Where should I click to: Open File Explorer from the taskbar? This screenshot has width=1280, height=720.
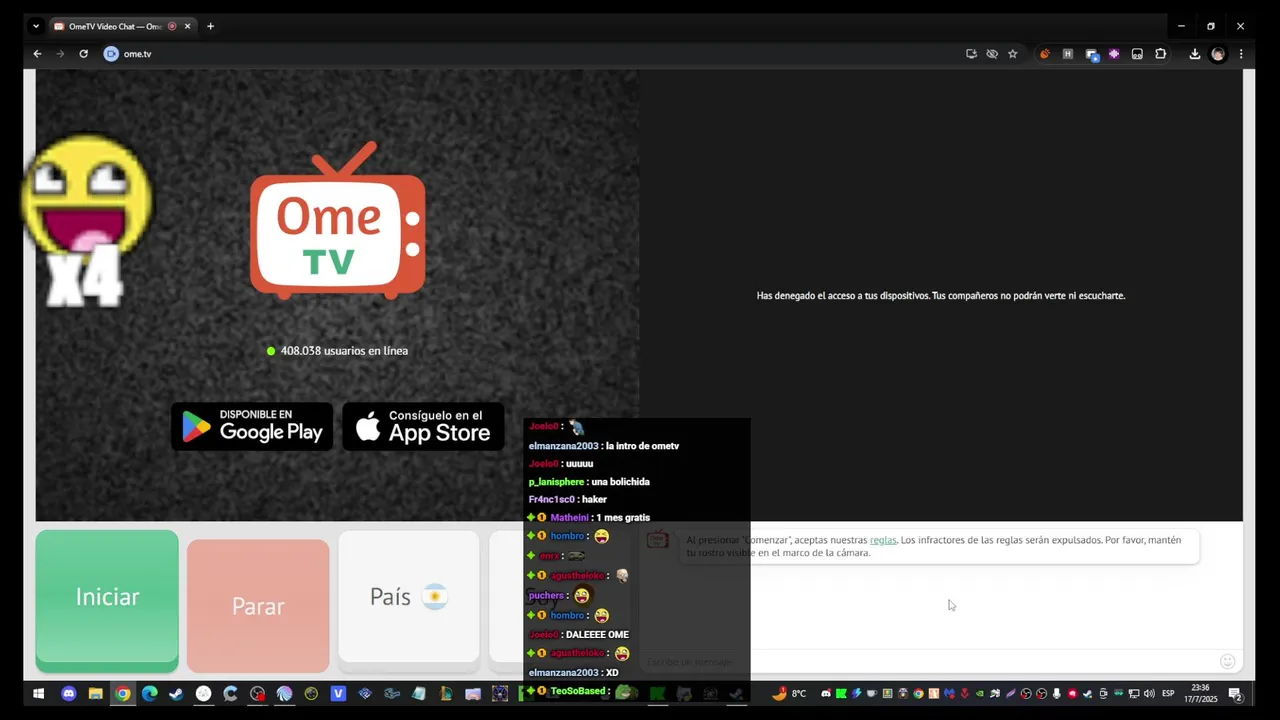95,693
